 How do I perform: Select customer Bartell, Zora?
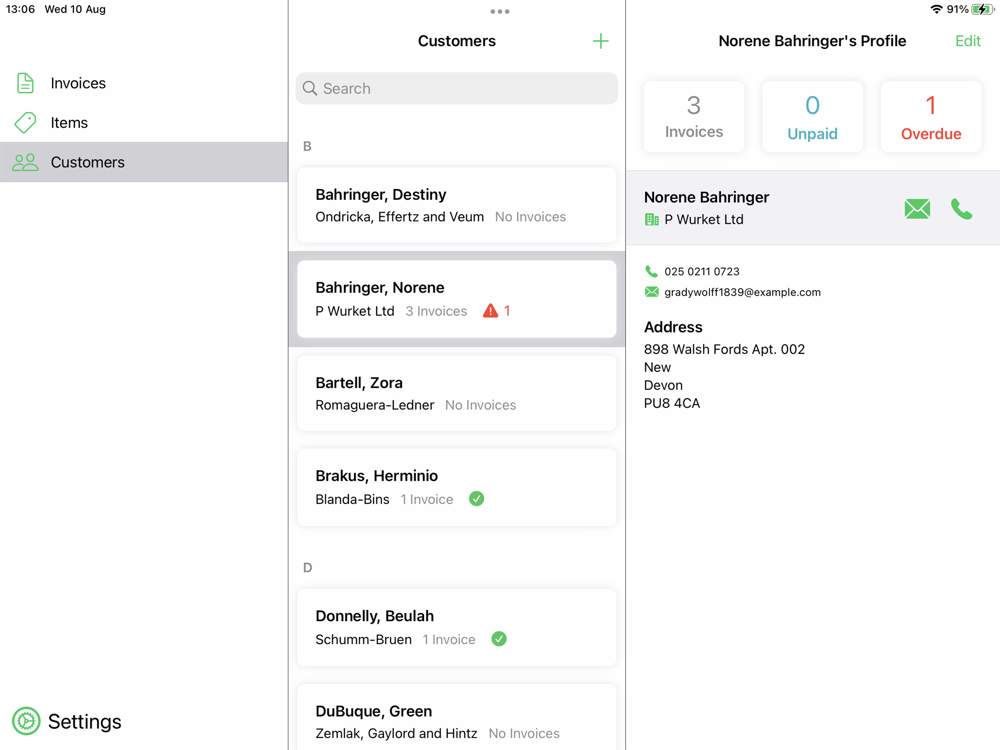[x=457, y=393]
